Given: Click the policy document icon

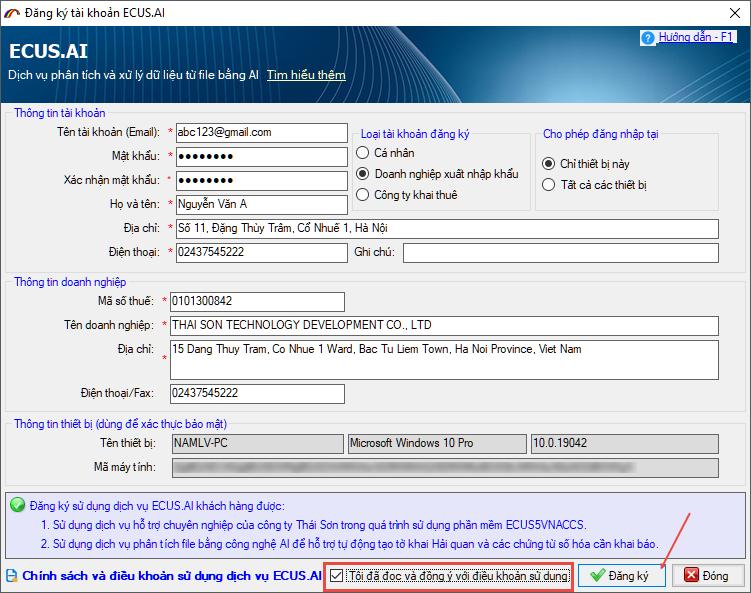Looking at the screenshot, I should (11, 576).
